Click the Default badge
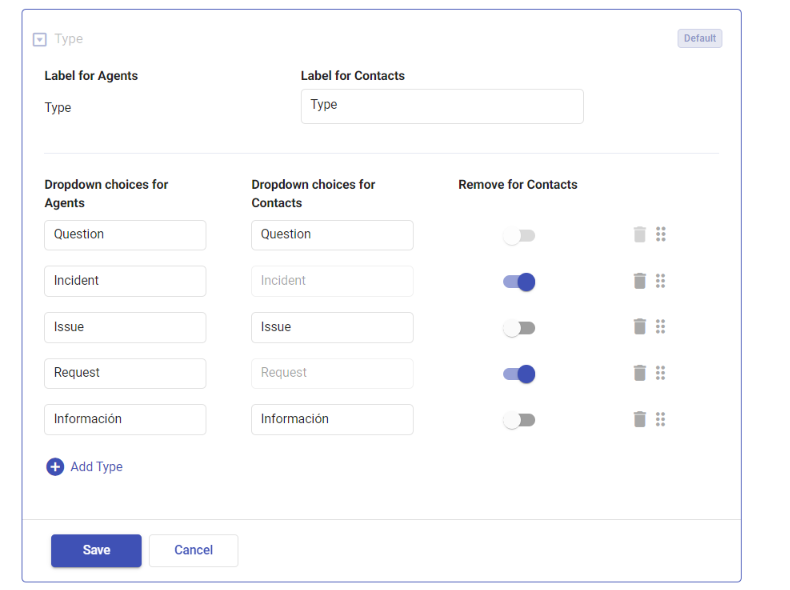The height and width of the screenshot is (590, 790). pyautogui.click(x=699, y=38)
